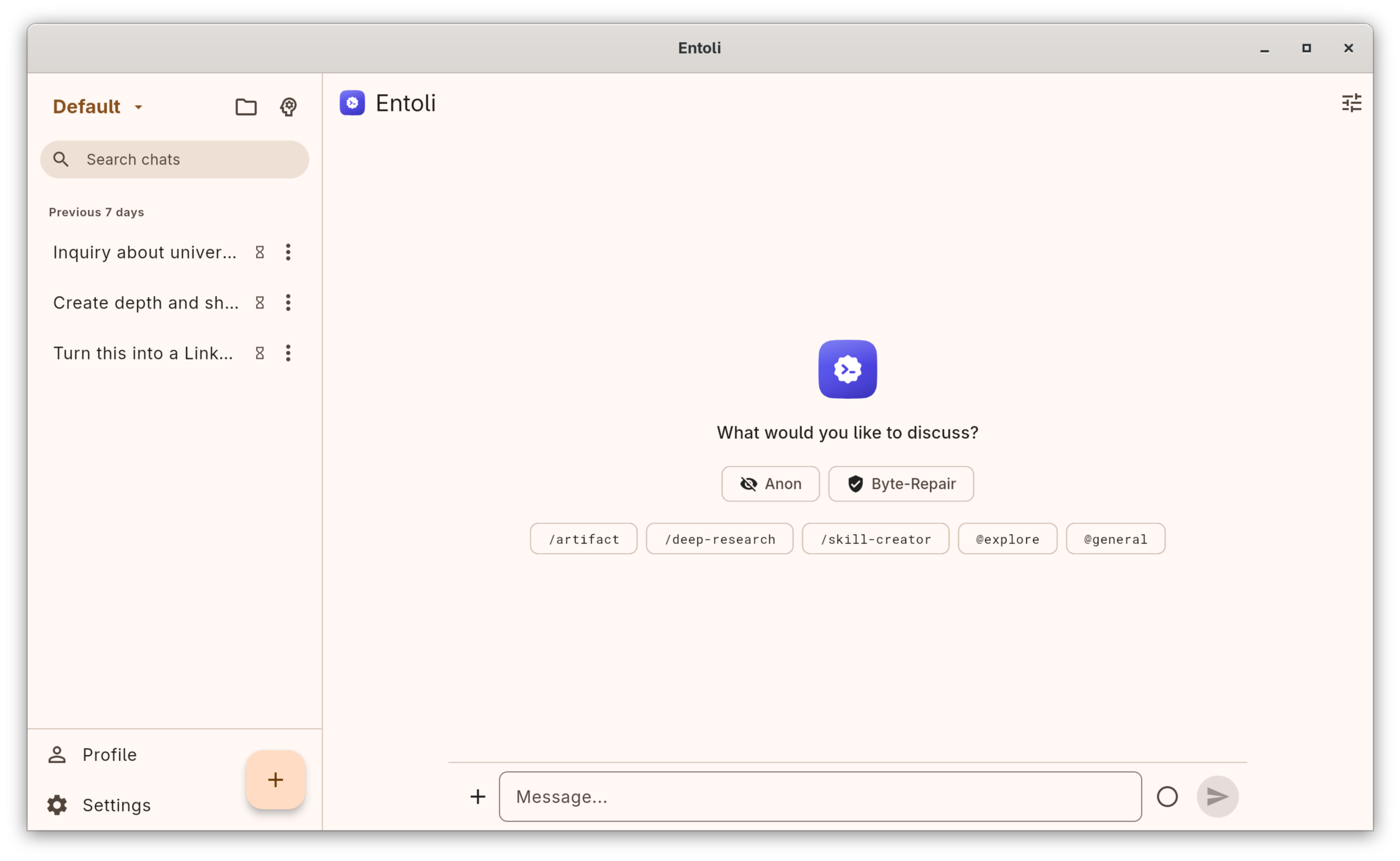Viewport: 1400px width, 861px height.
Task: Open more options for Create depth chat
Action: (288, 303)
